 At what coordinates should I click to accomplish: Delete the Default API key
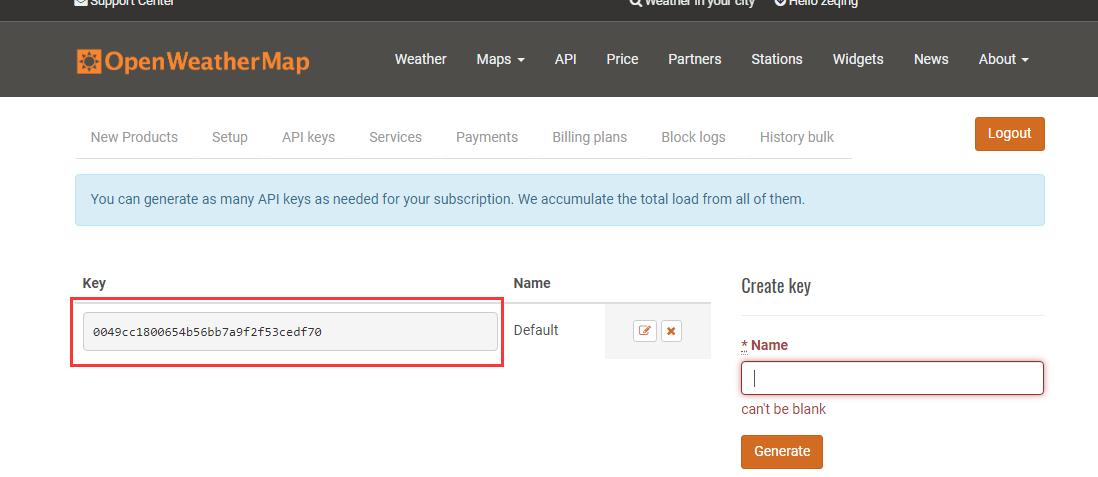671,331
